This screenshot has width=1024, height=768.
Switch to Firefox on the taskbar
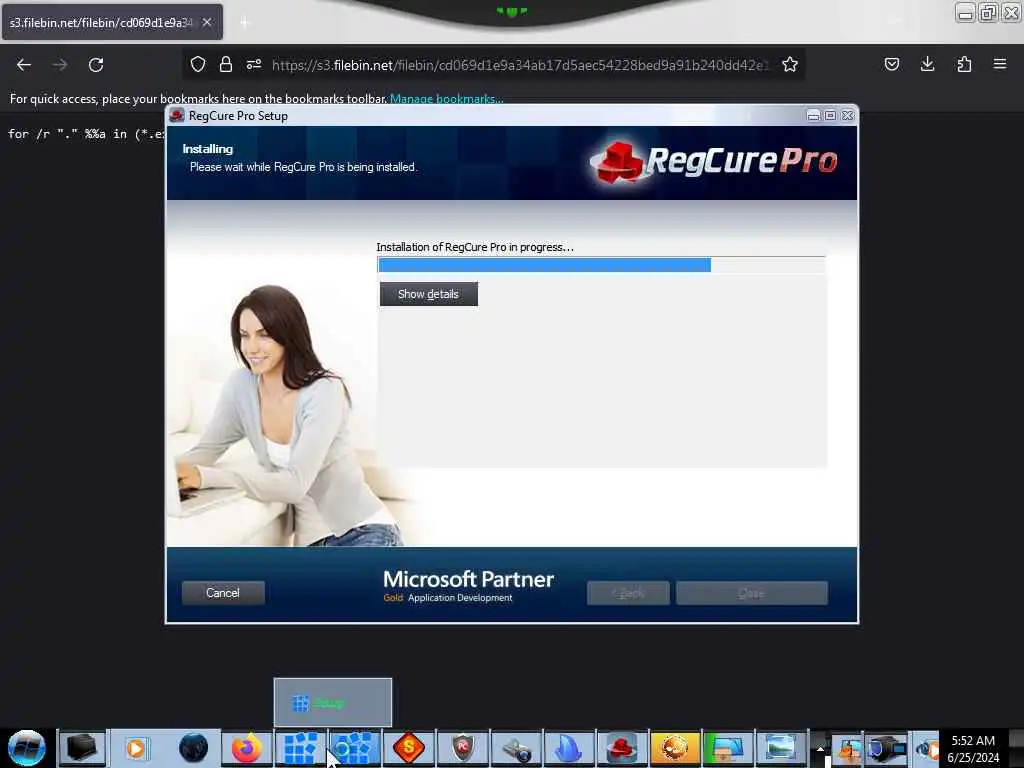click(x=246, y=748)
